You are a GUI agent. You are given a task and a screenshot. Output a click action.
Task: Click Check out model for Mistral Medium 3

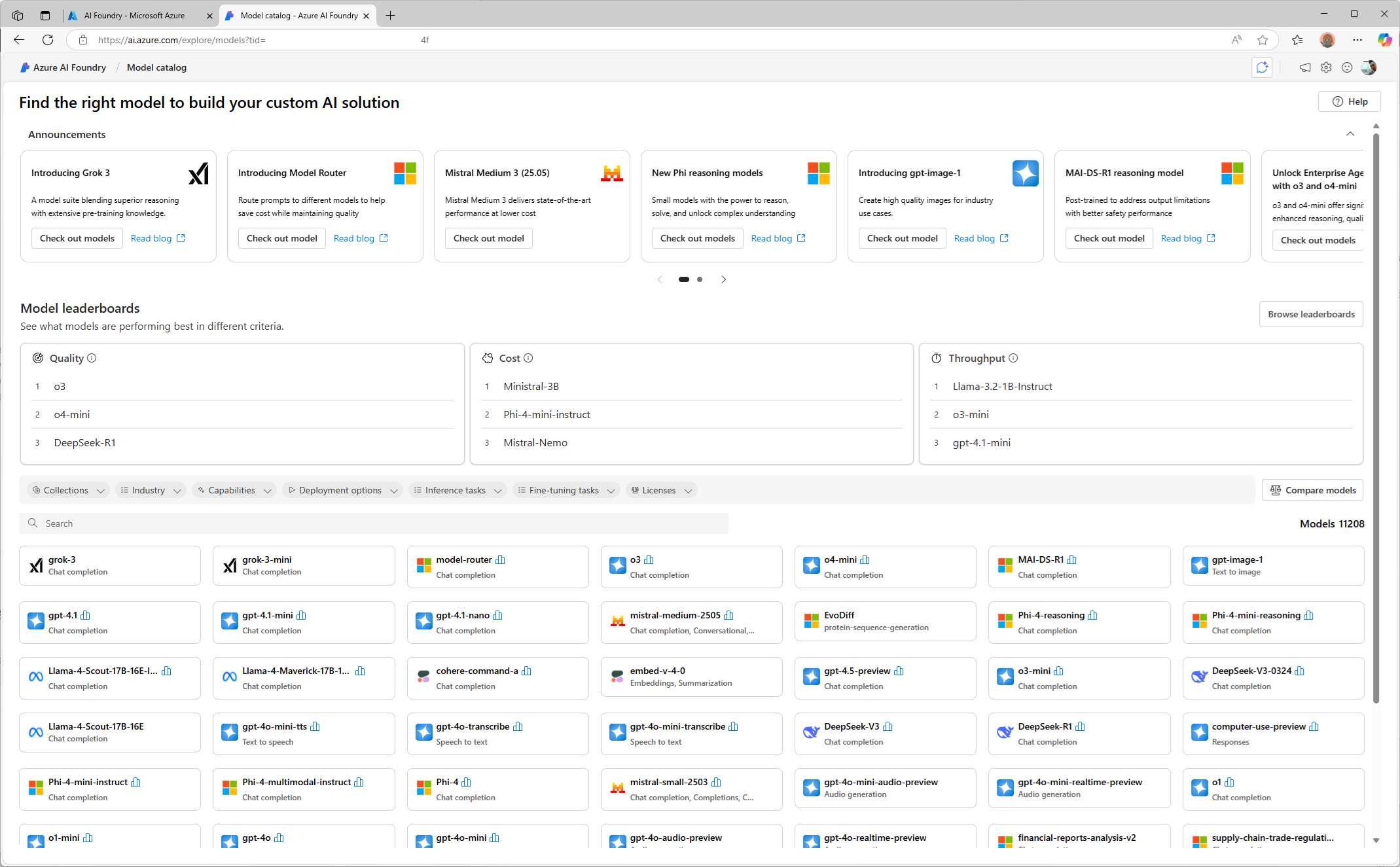click(x=488, y=238)
